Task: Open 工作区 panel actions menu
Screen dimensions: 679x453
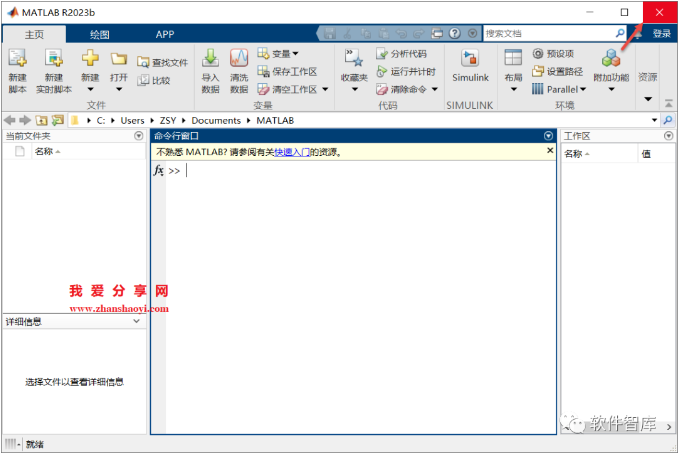Action: (x=669, y=136)
